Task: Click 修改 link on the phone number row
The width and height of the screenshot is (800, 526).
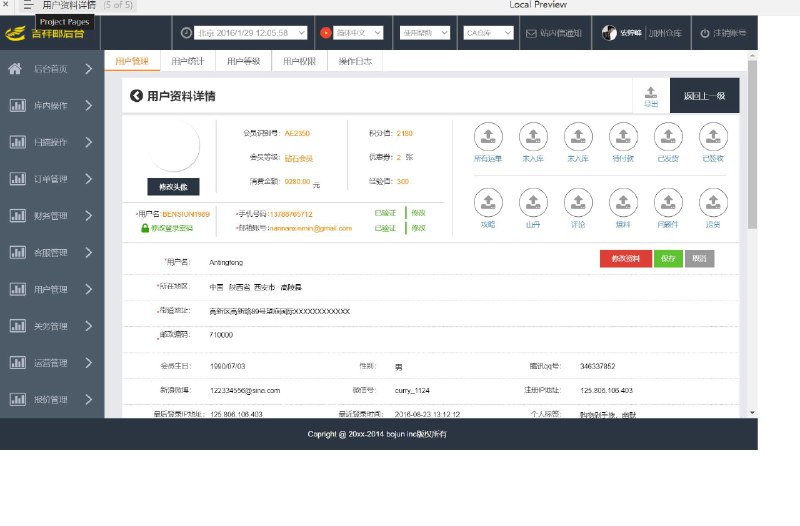Action: 418,213
